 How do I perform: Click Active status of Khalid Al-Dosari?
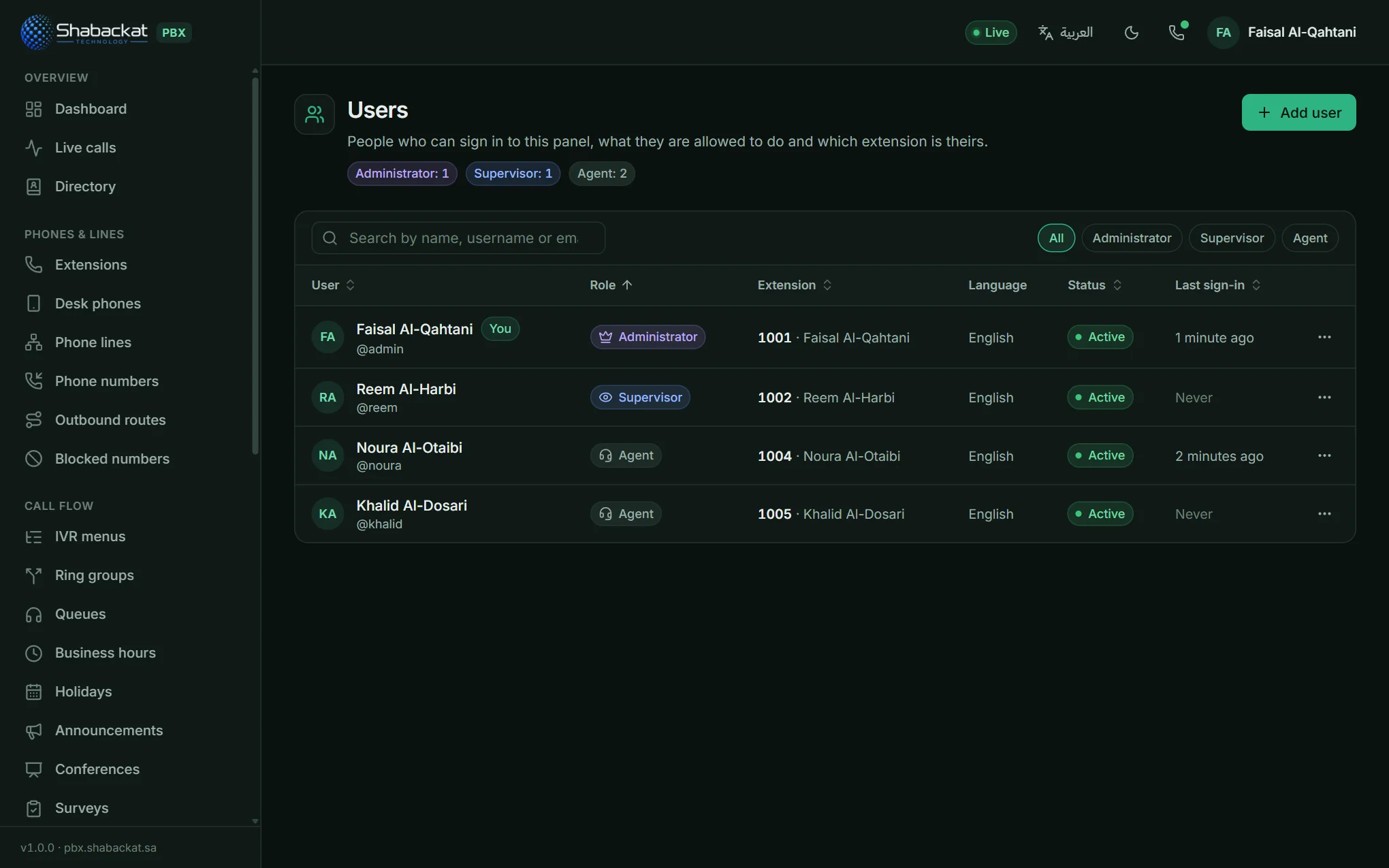point(1100,513)
